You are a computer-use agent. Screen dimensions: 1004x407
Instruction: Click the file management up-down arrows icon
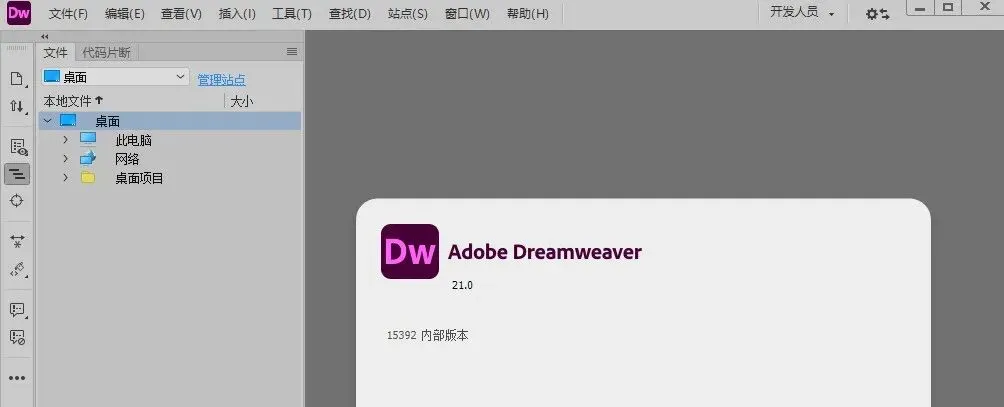coord(17,106)
